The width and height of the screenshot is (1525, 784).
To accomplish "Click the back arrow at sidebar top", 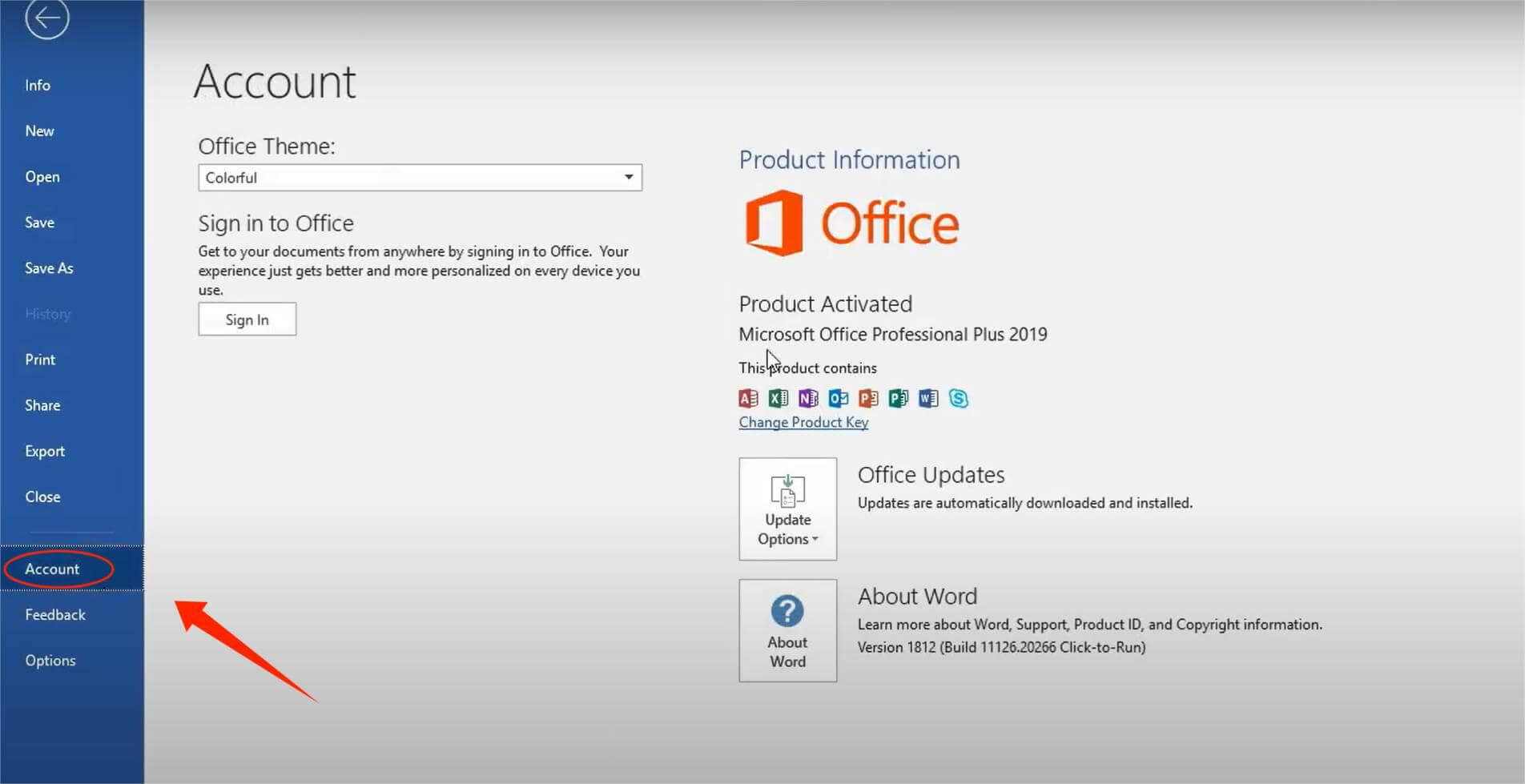I will point(47,19).
